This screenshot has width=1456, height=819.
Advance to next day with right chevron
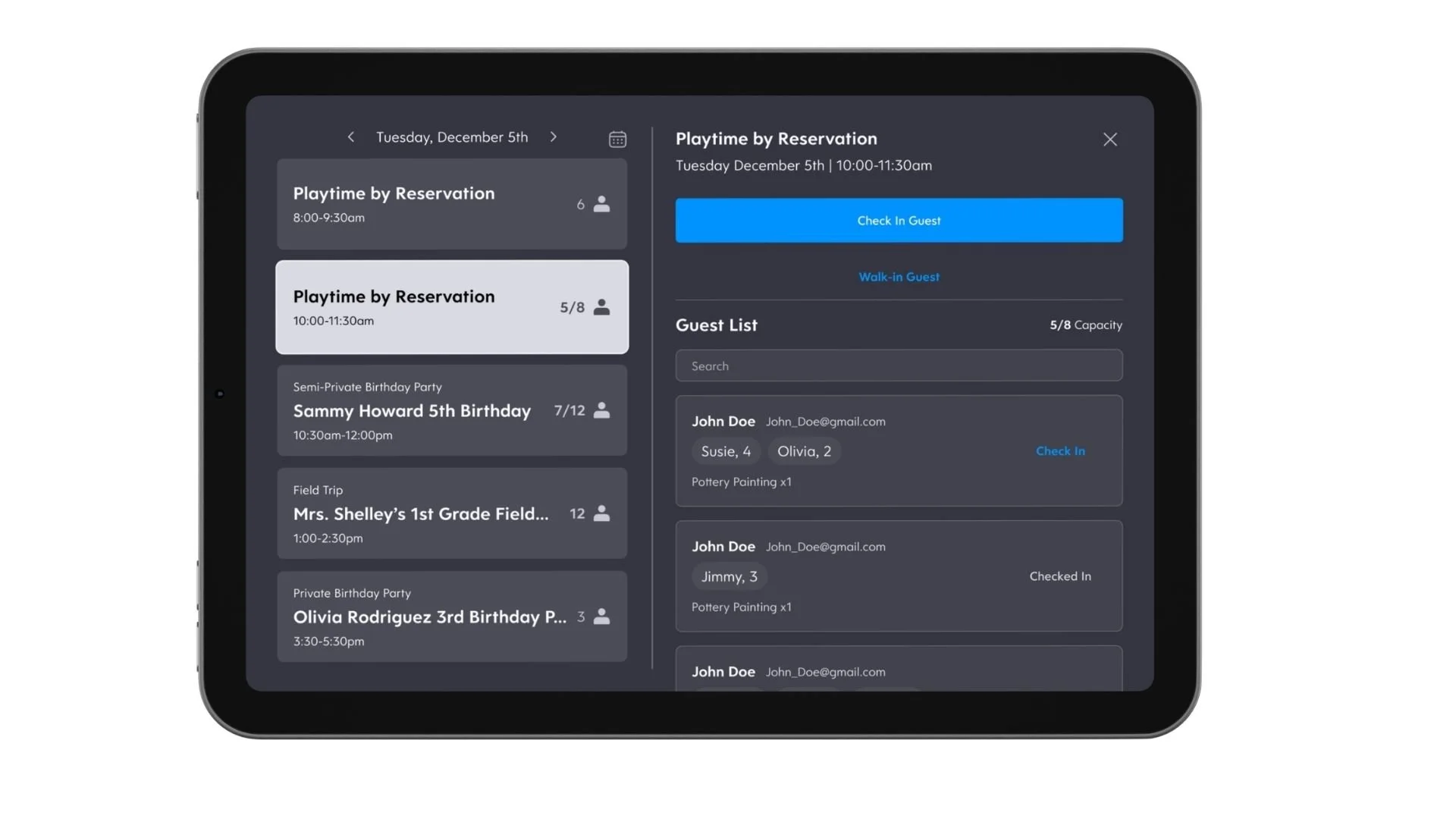click(554, 137)
